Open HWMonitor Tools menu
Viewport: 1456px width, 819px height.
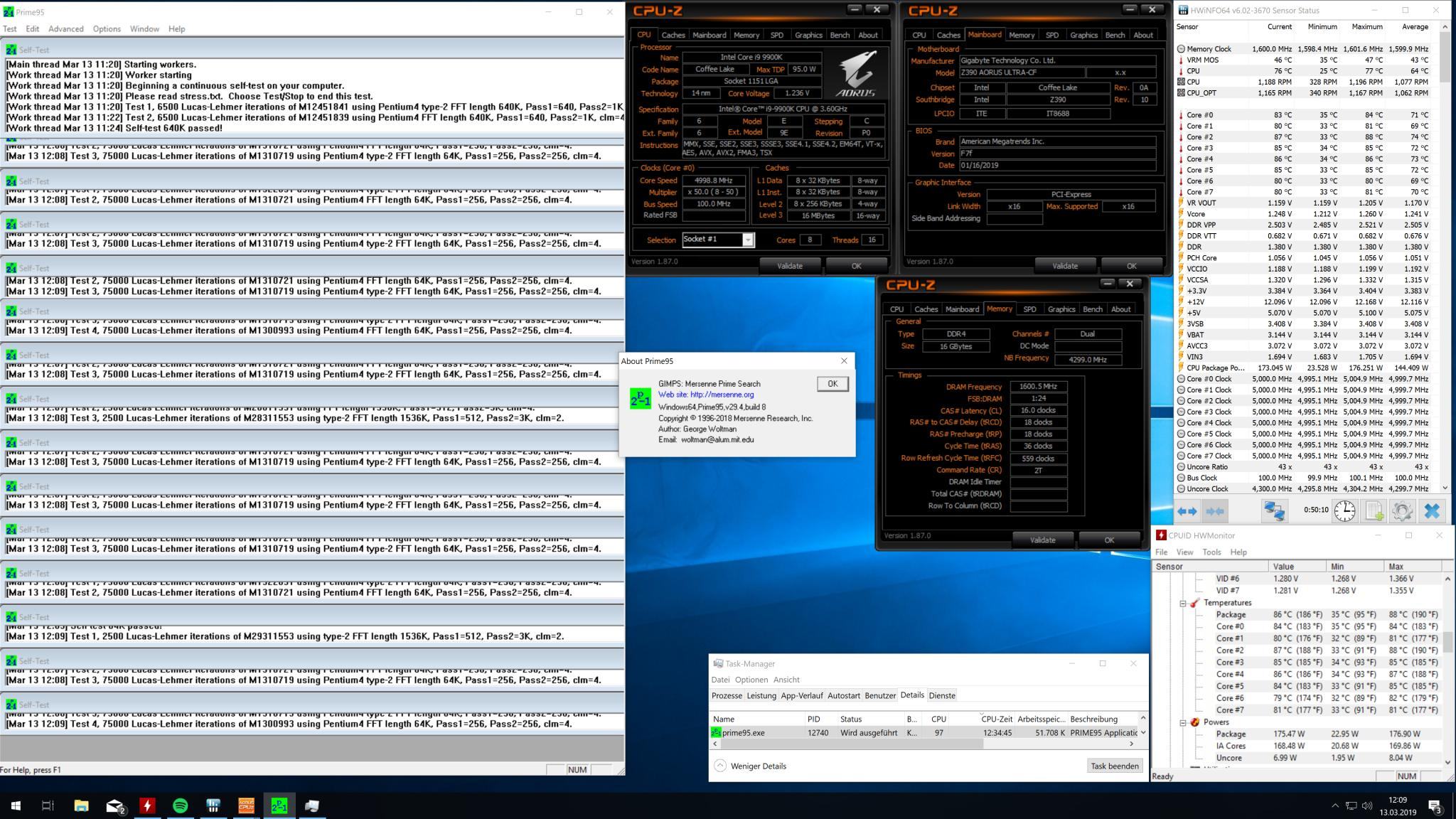[1211, 552]
